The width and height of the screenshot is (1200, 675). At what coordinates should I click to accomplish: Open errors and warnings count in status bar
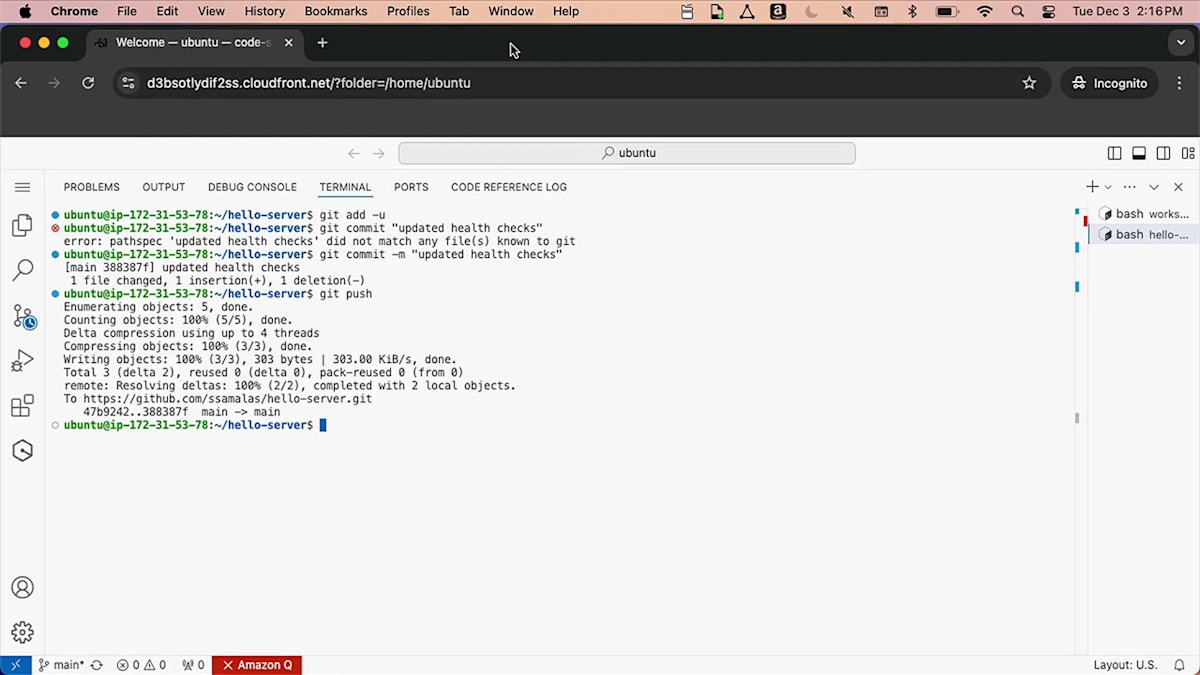tap(141, 665)
